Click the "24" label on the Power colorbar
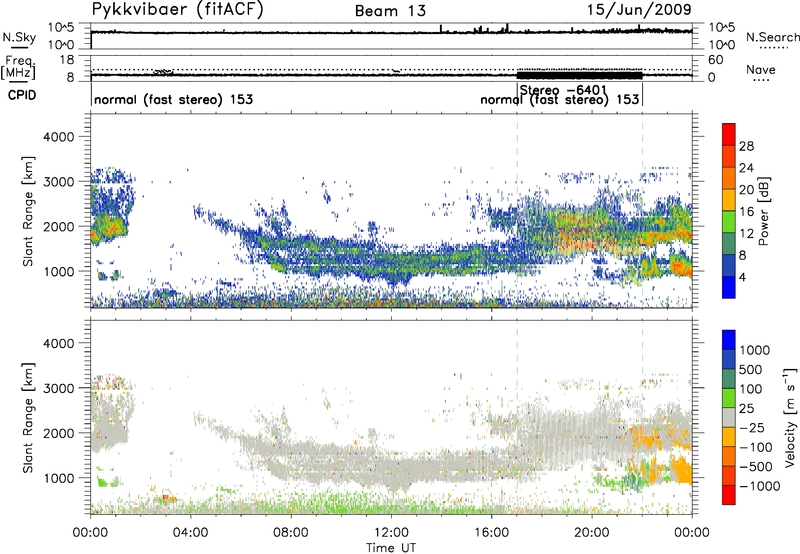800x554 pixels. 746,168
